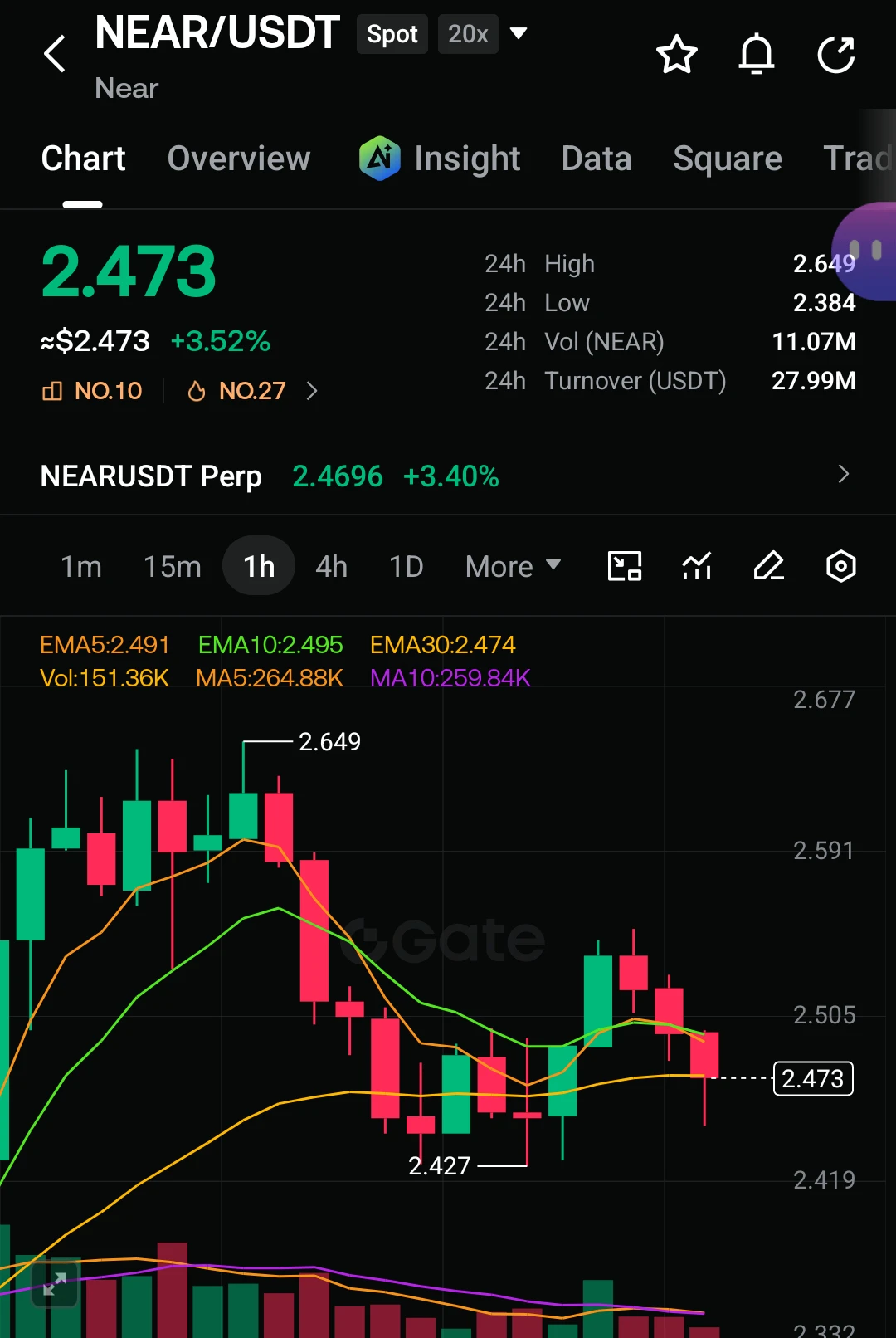
Task: Tap the Perp price 2.4696
Action: coord(338,476)
